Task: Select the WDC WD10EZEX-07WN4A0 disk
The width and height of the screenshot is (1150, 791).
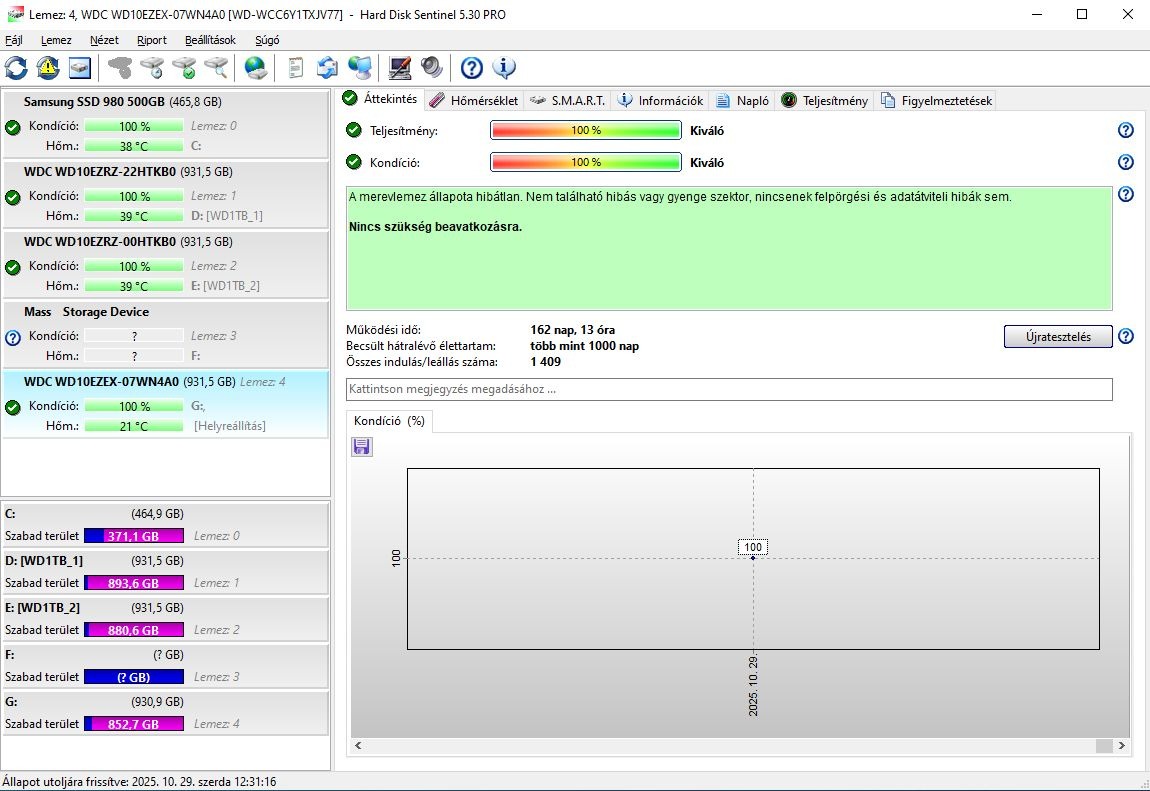Action: pyautogui.click(x=166, y=404)
